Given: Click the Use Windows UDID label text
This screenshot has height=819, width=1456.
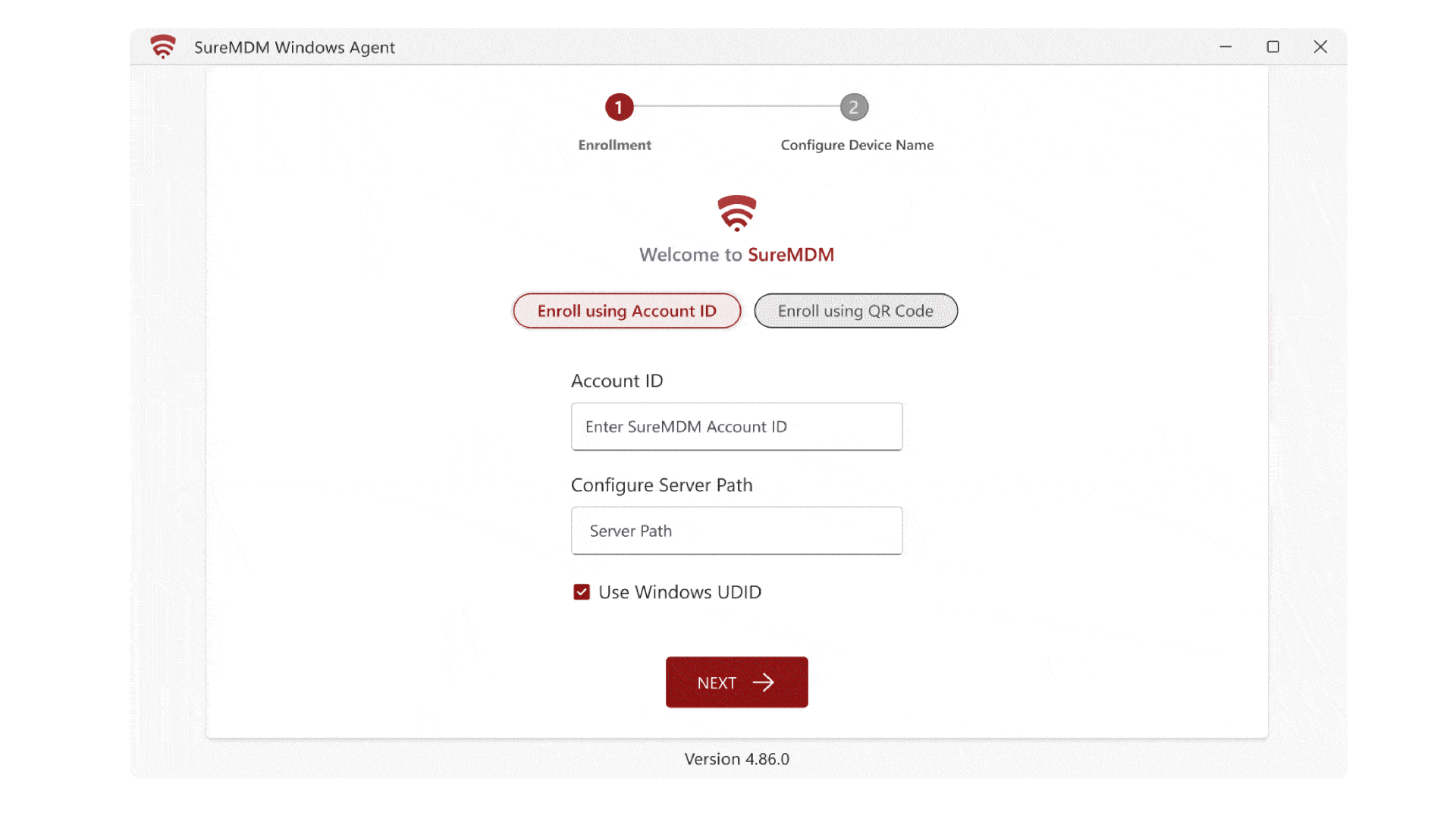Looking at the screenshot, I should coord(679,592).
